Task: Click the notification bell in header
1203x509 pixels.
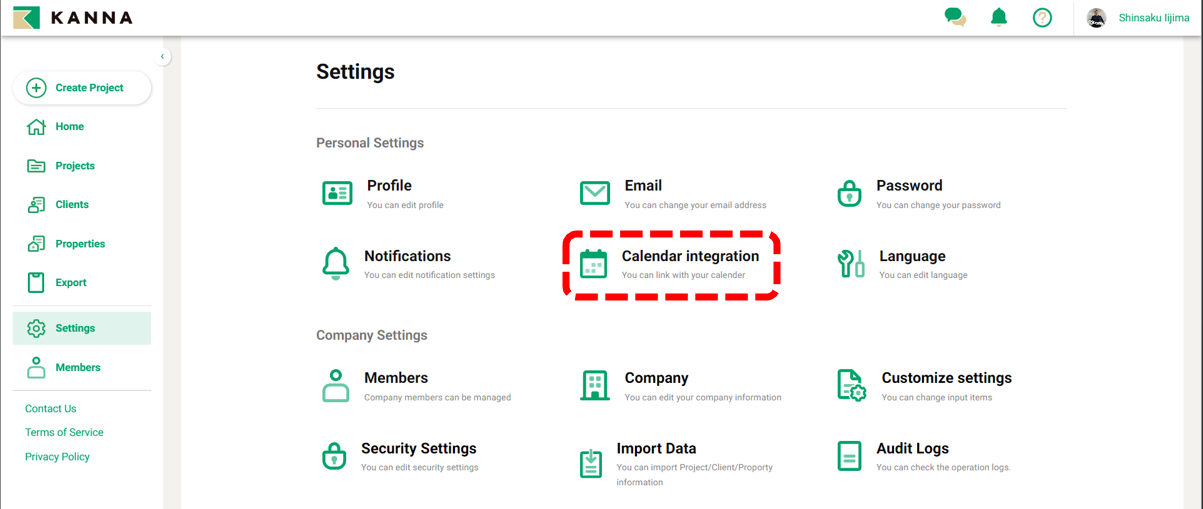Action: [998, 17]
